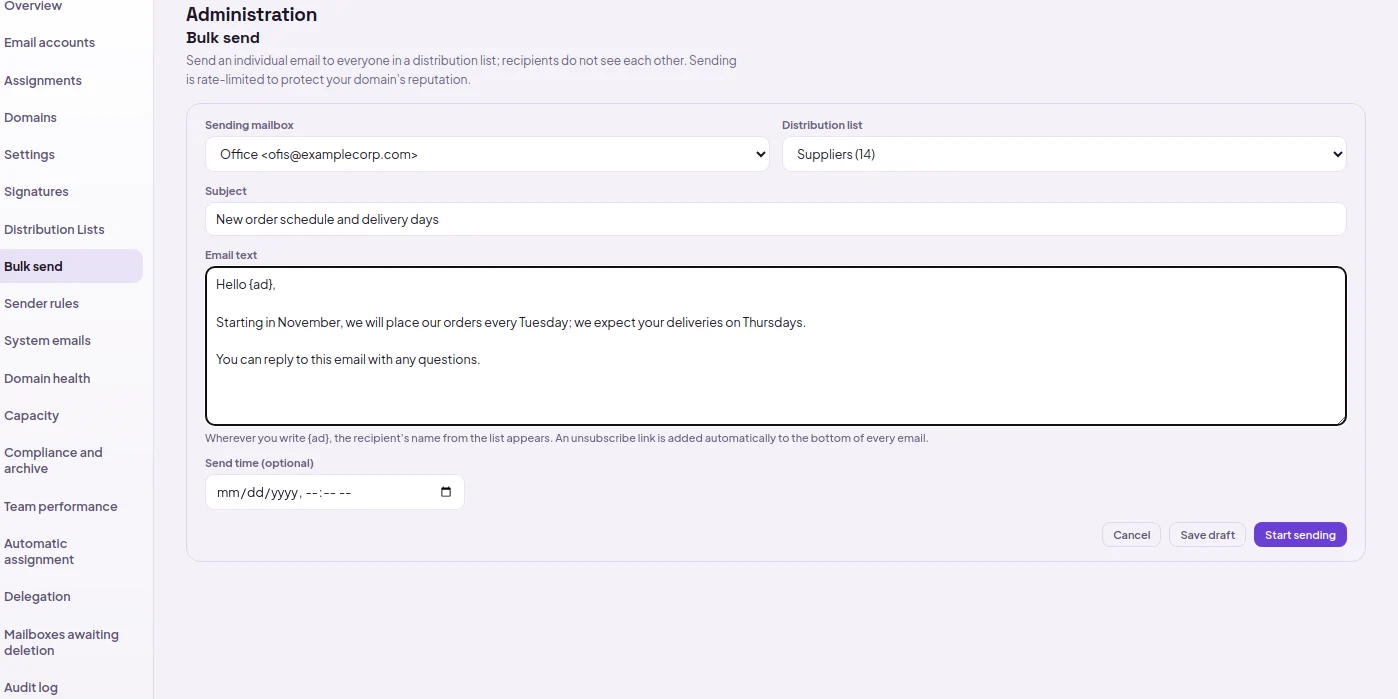Click the Cancel button

click(x=1131, y=535)
